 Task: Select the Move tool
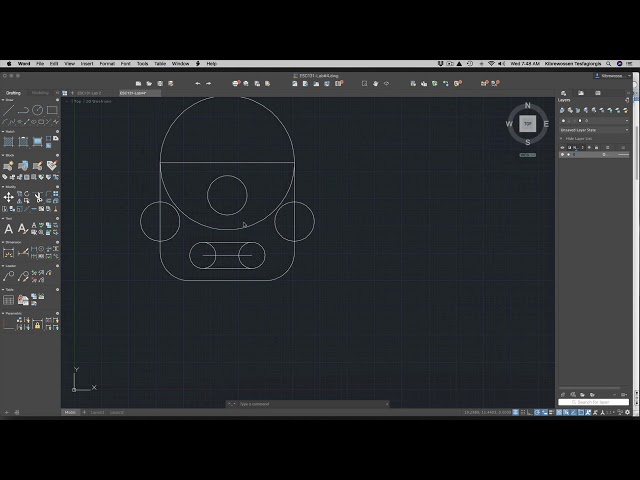click(x=9, y=198)
